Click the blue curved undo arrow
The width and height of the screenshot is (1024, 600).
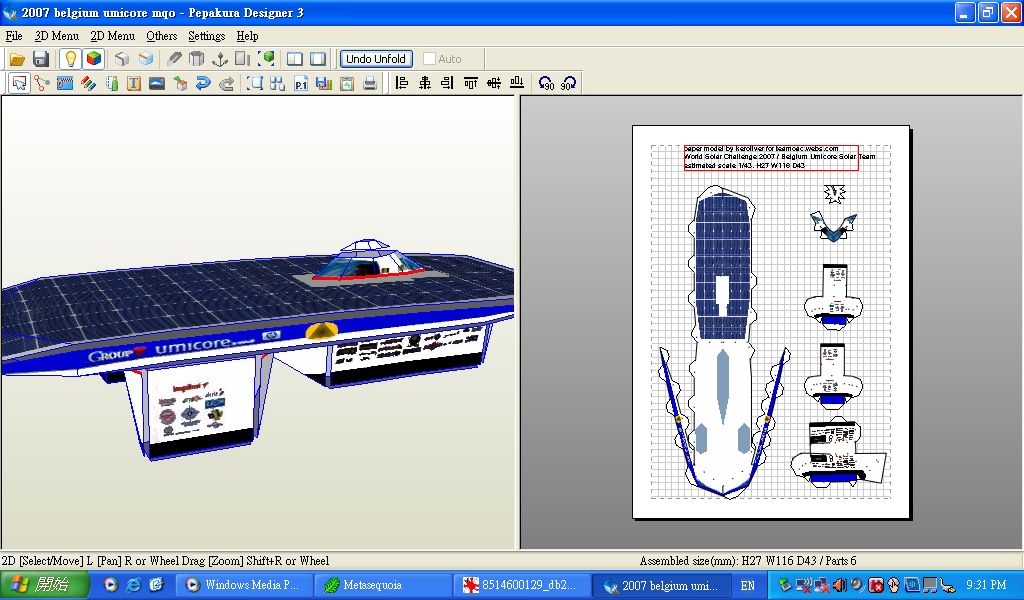(x=203, y=84)
